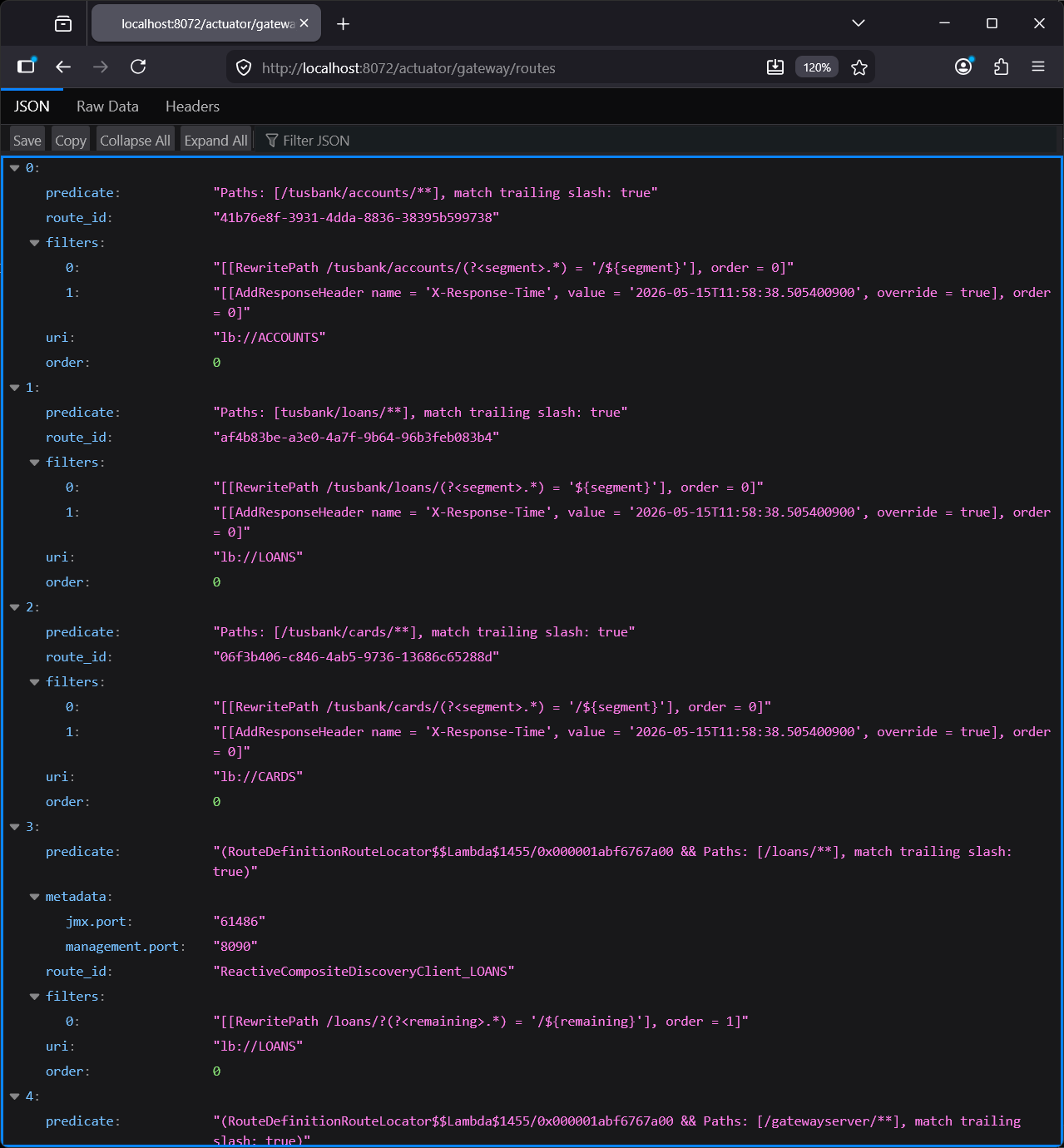Viewport: 1064px width, 1148px height.
Task: Go back with the back arrow
Action: click(x=63, y=67)
